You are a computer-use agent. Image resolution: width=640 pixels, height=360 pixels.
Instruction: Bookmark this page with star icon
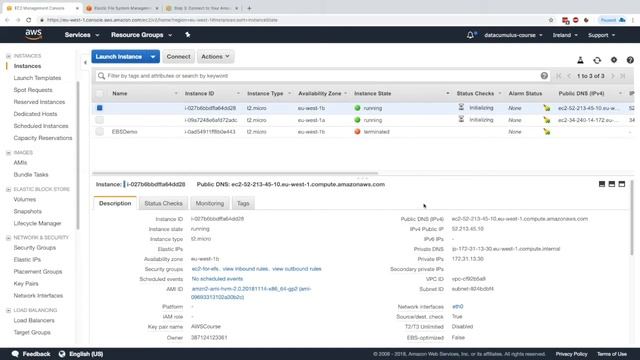[x=551, y=20]
